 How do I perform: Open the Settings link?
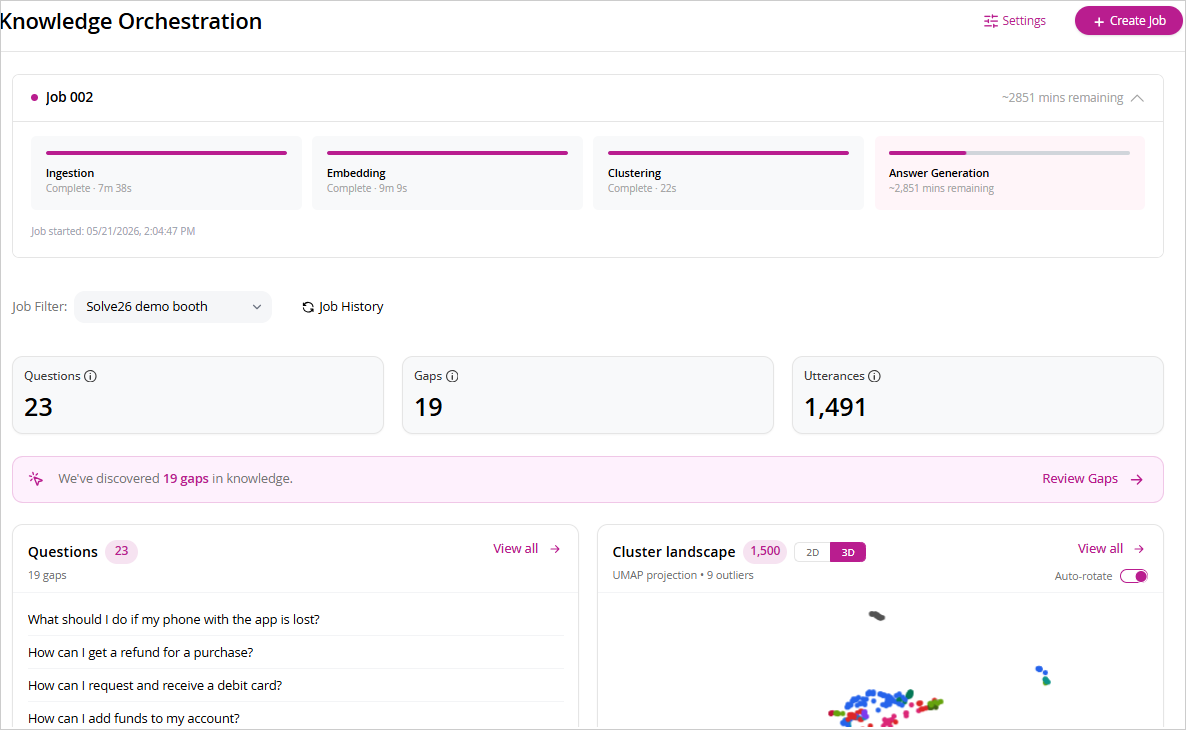click(x=1014, y=21)
